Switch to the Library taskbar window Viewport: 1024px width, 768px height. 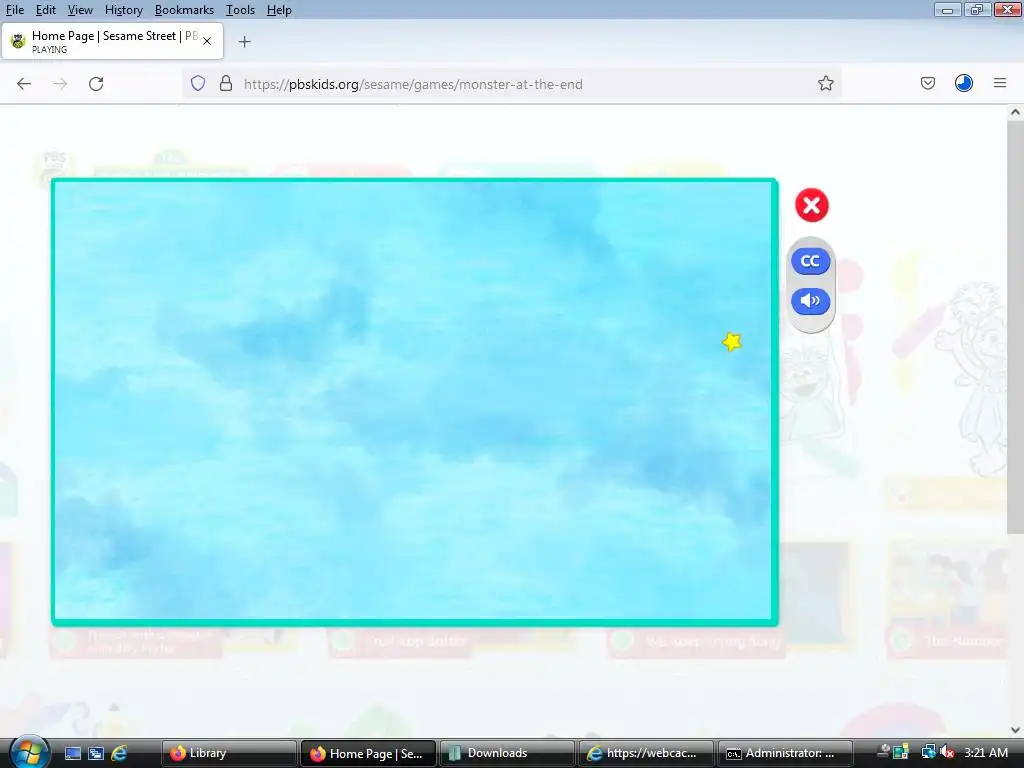click(227, 753)
